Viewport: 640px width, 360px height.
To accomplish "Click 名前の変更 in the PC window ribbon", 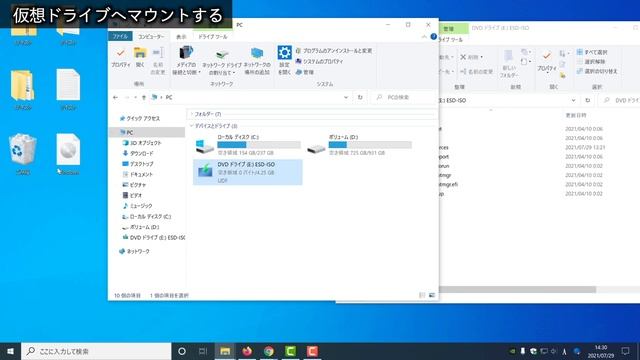I will (158, 60).
